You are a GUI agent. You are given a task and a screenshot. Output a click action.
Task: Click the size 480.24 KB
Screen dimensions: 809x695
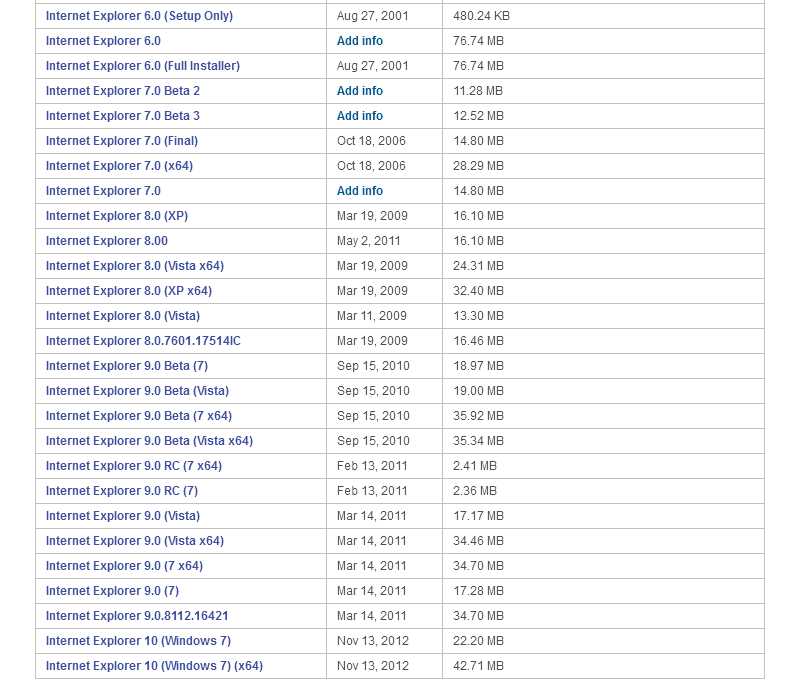pyautogui.click(x=481, y=16)
